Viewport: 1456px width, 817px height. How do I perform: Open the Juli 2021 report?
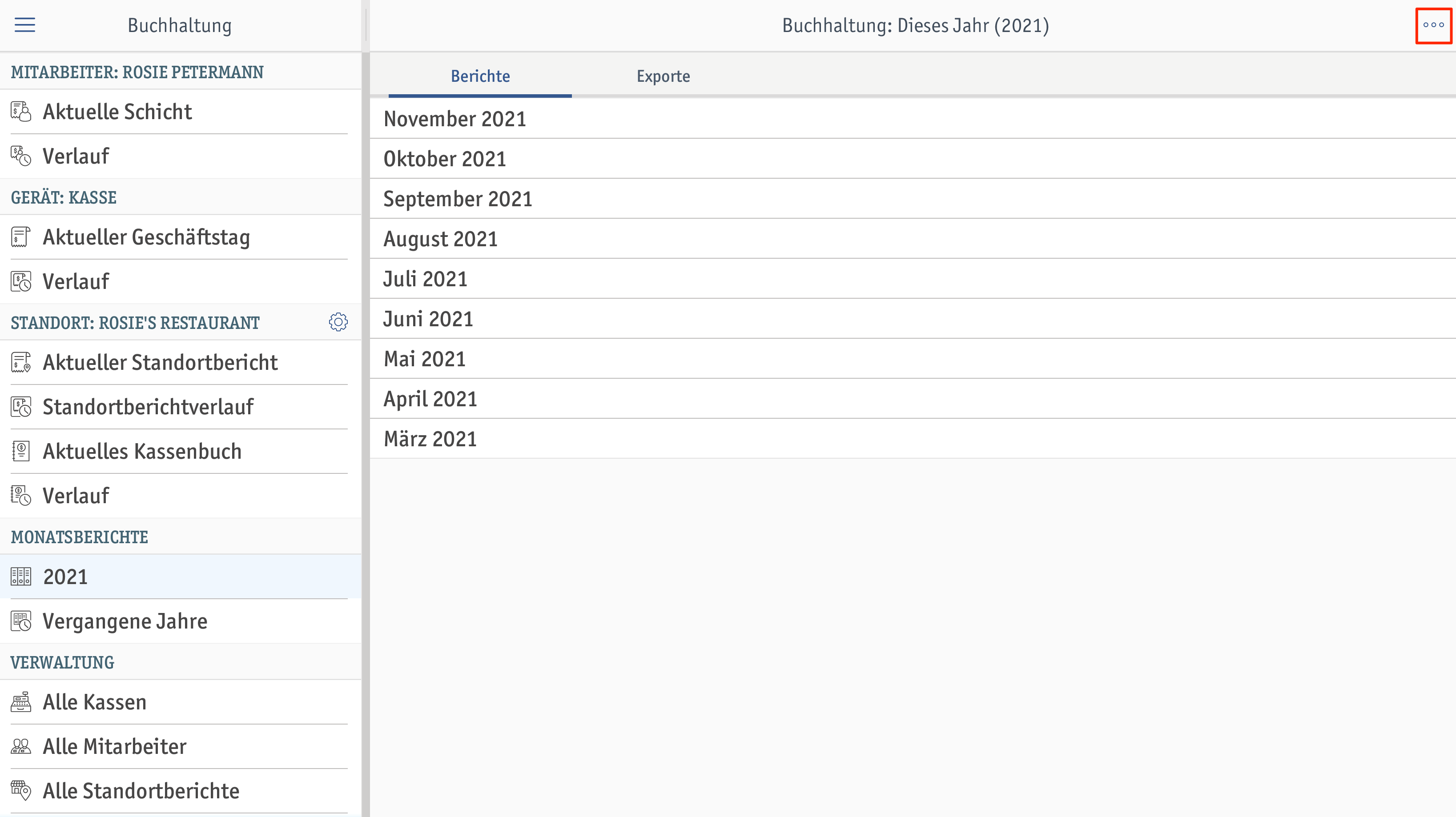pos(913,279)
